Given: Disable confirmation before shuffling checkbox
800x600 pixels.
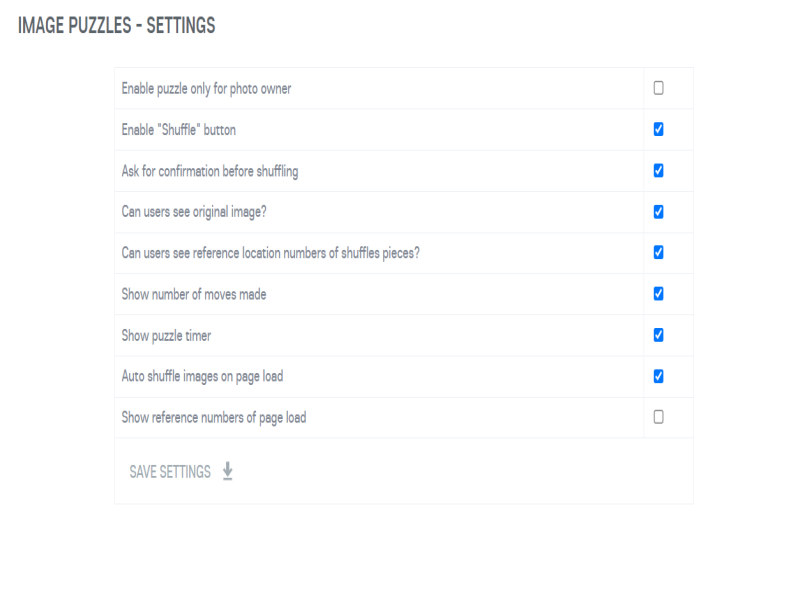Looking at the screenshot, I should 658,170.
